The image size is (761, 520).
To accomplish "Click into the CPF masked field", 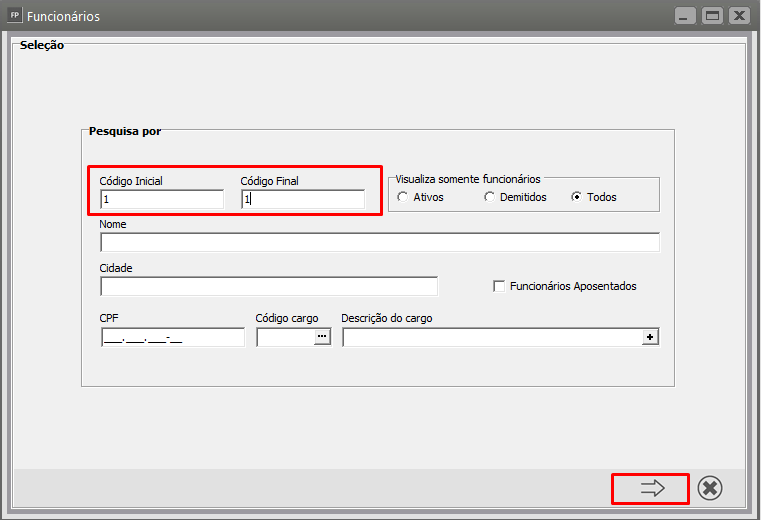I will (173, 337).
